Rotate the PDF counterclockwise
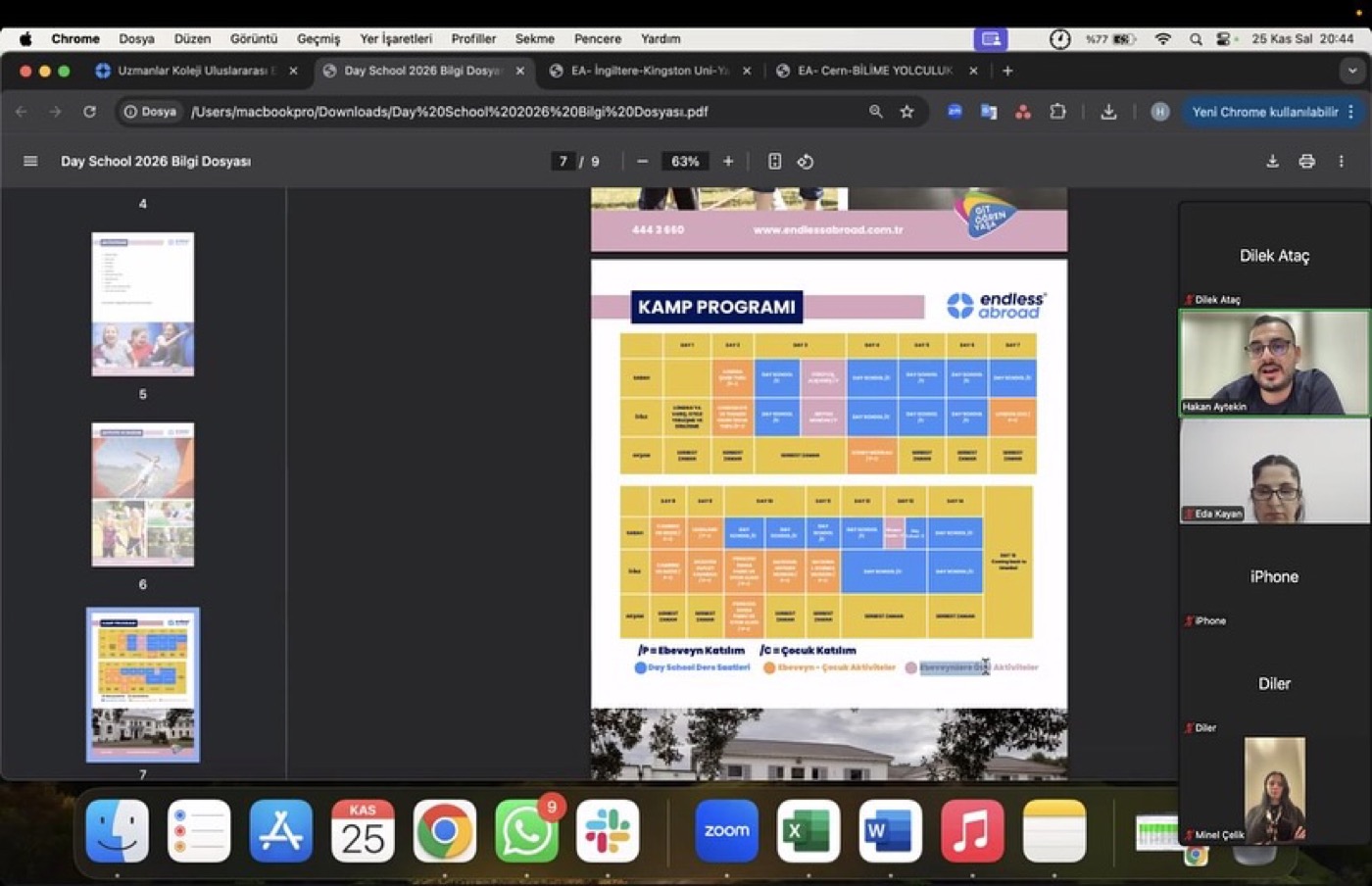The image size is (1372, 886). pyautogui.click(x=806, y=161)
